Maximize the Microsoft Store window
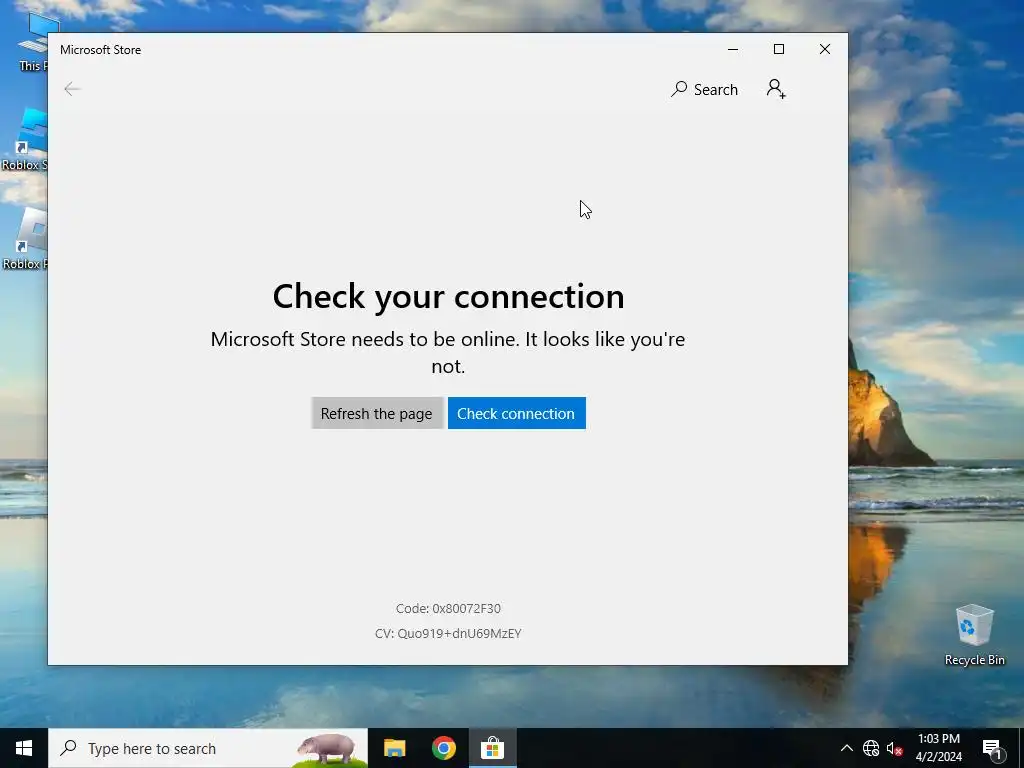The height and width of the screenshot is (768, 1024). point(778,50)
